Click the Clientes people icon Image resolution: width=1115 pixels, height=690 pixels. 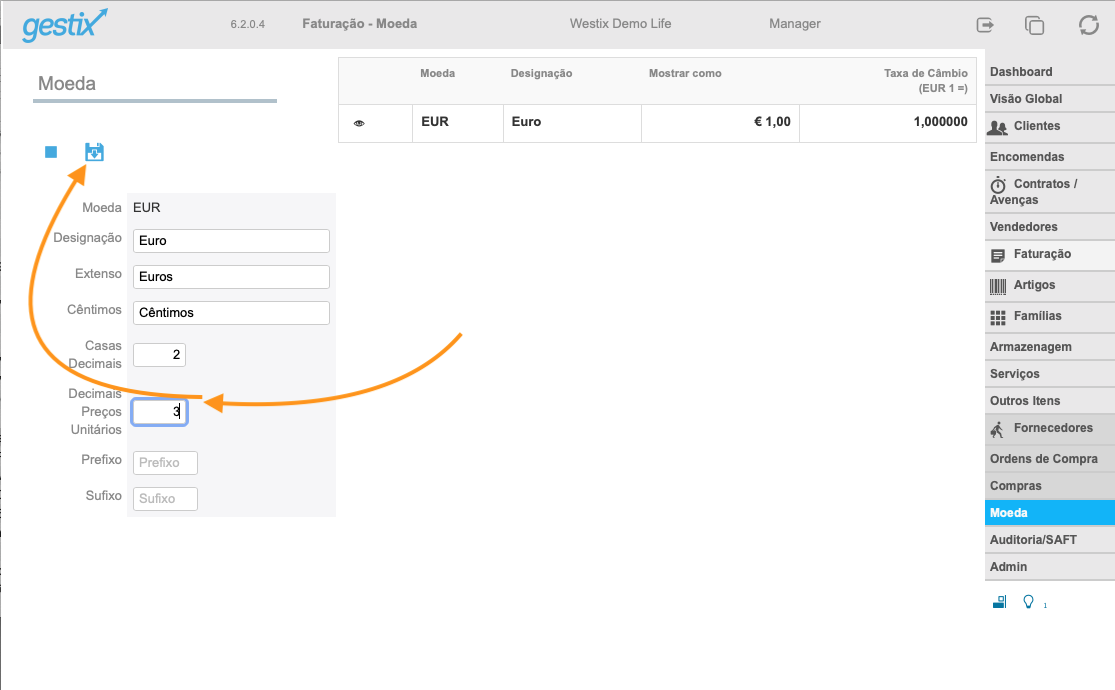tap(998, 127)
